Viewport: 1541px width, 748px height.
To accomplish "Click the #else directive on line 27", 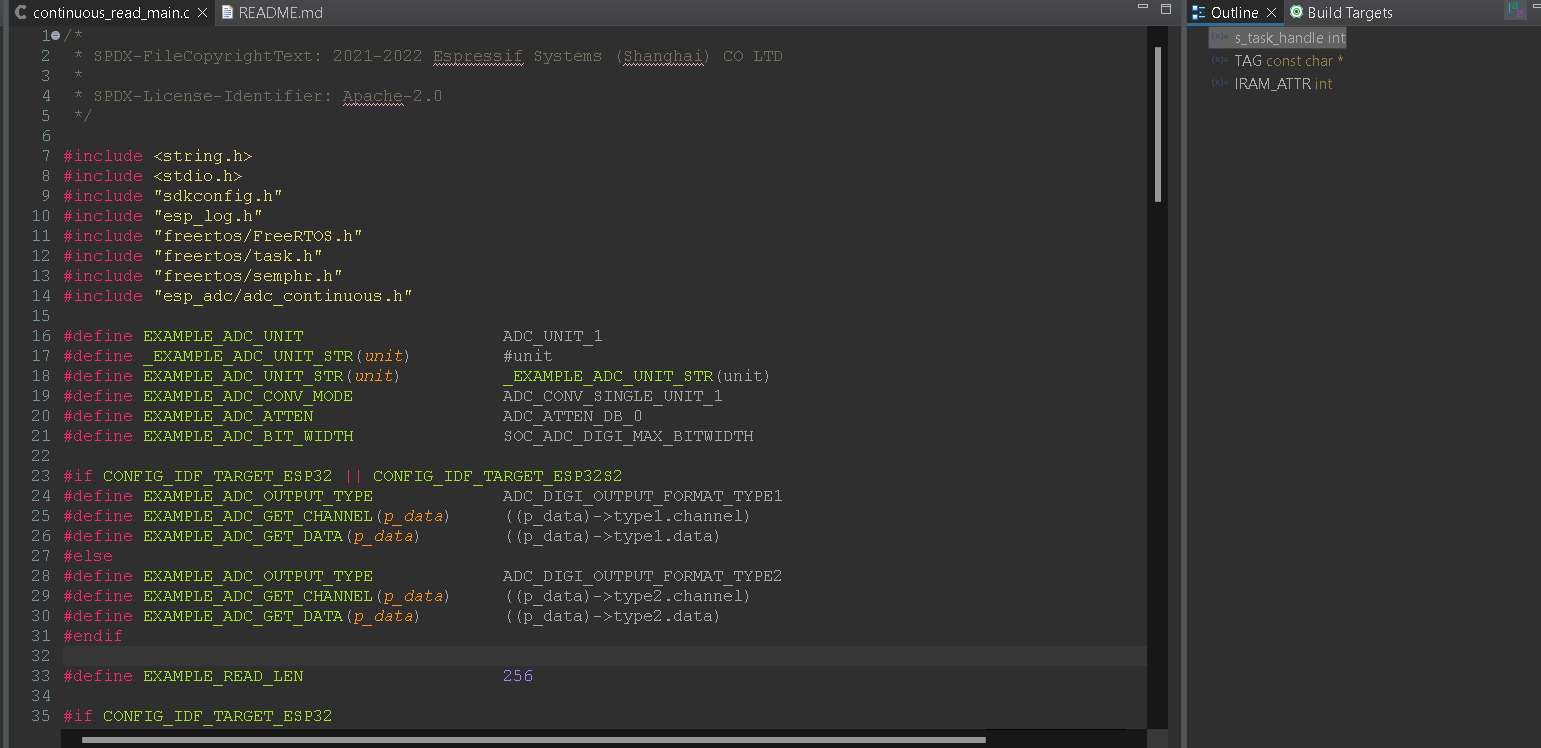I will pos(88,556).
